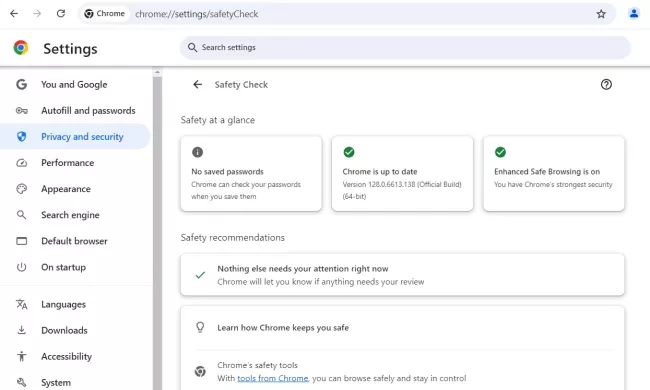This screenshot has width=650, height=390.
Task: Open Appearance settings
Action: click(75, 189)
